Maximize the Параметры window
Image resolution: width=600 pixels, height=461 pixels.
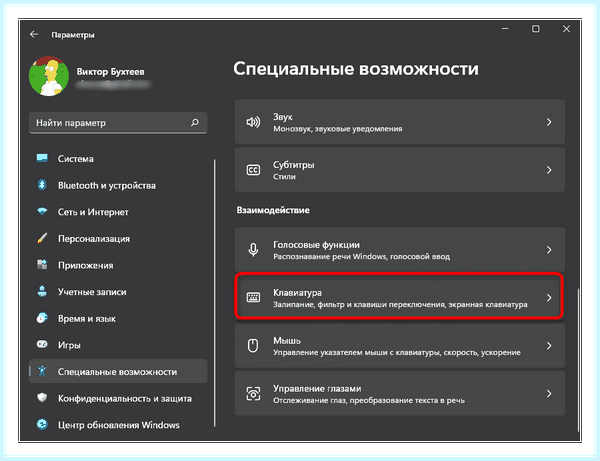pos(536,29)
